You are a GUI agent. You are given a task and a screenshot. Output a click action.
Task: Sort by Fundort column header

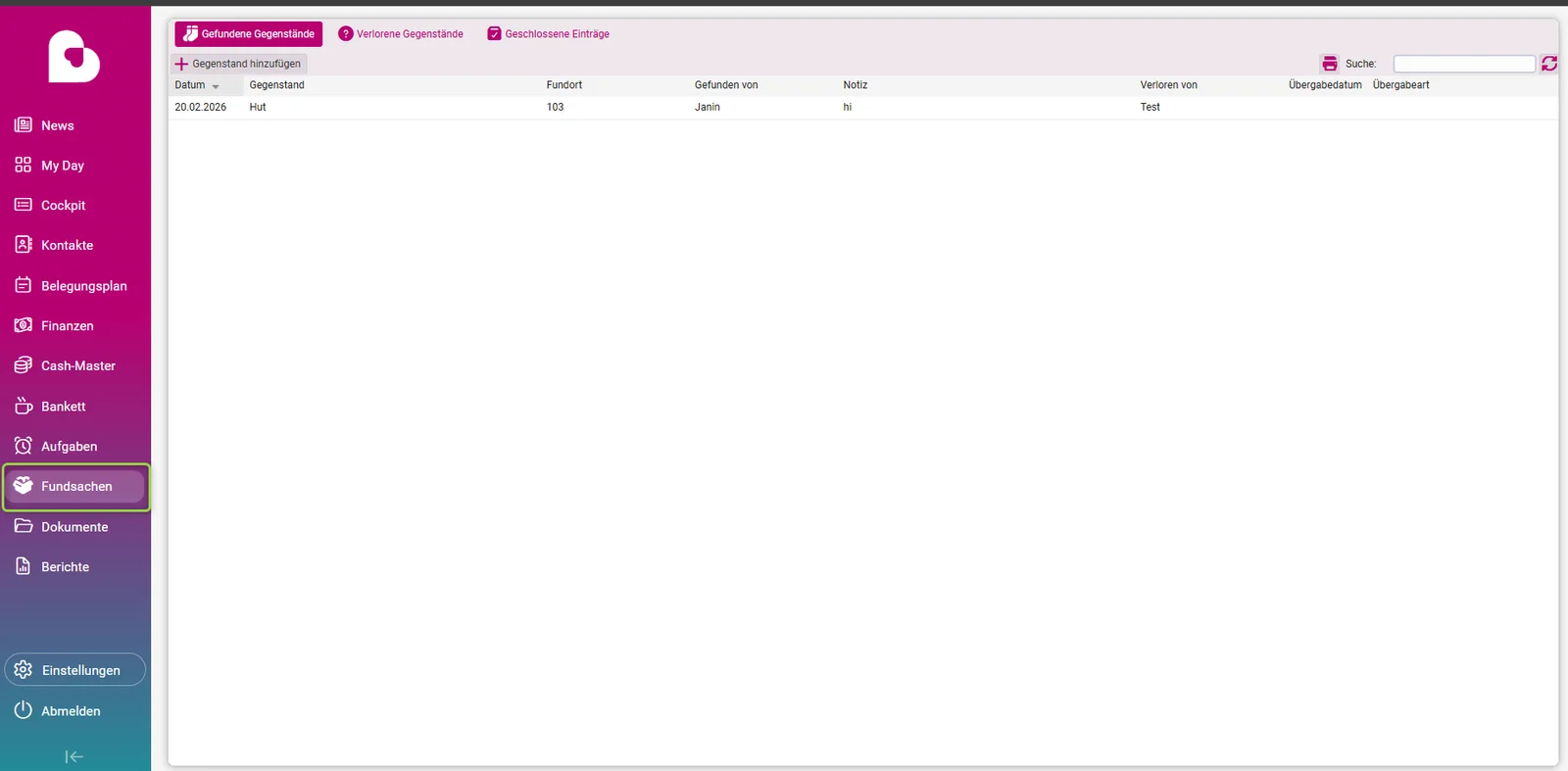coord(564,85)
